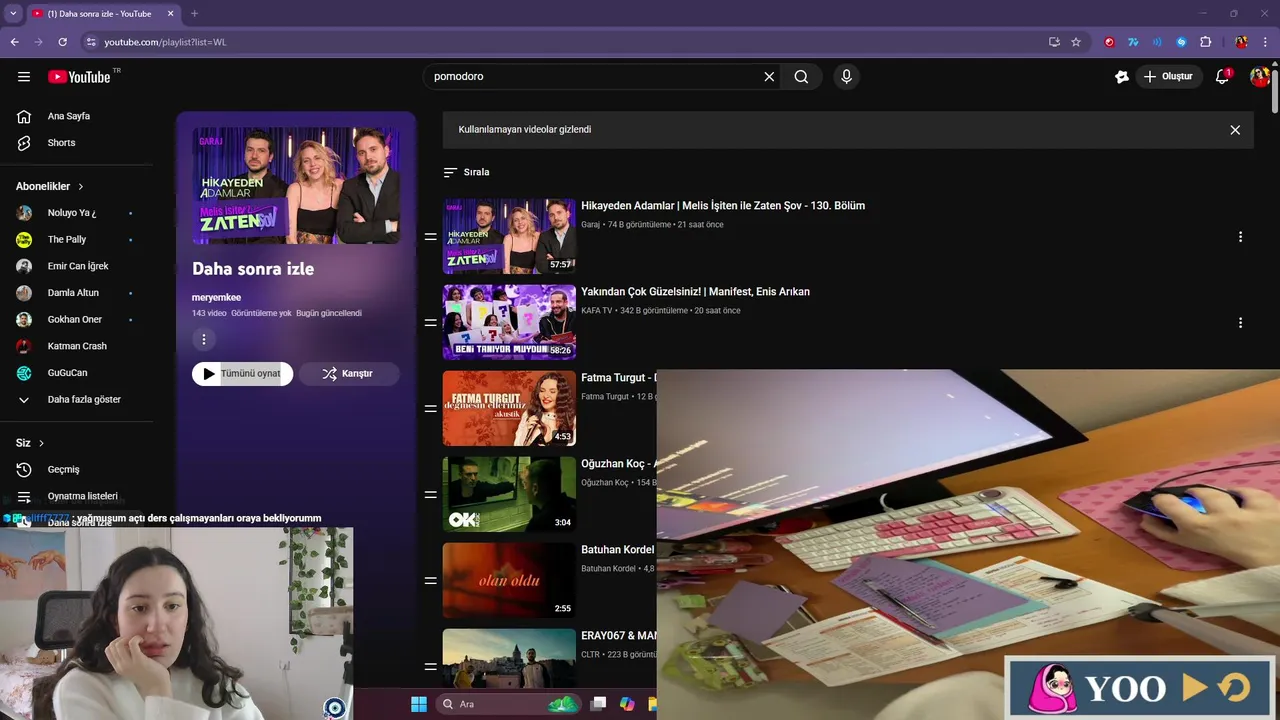Expand the Abonelikler section
Screen dimensions: 1280x720
tap(50, 186)
